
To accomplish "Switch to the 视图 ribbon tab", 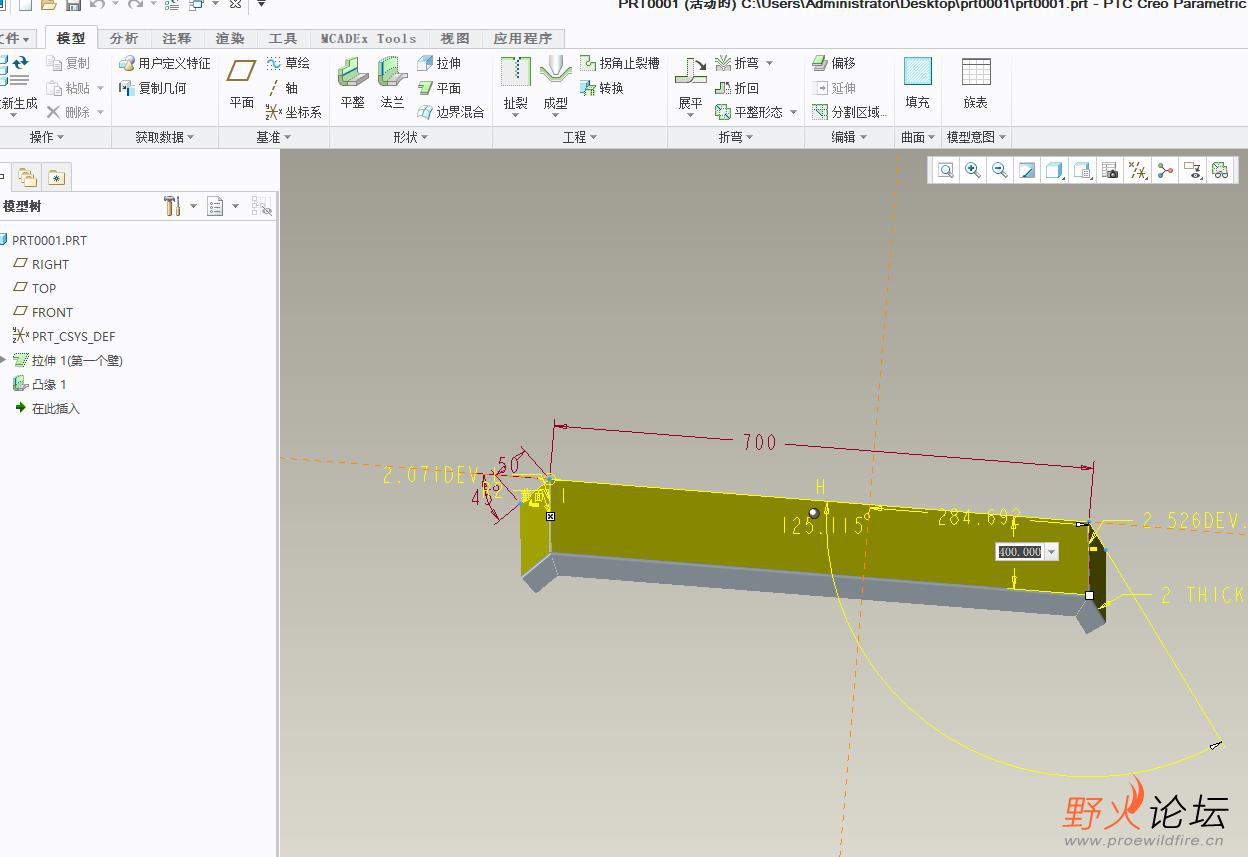I will [455, 38].
